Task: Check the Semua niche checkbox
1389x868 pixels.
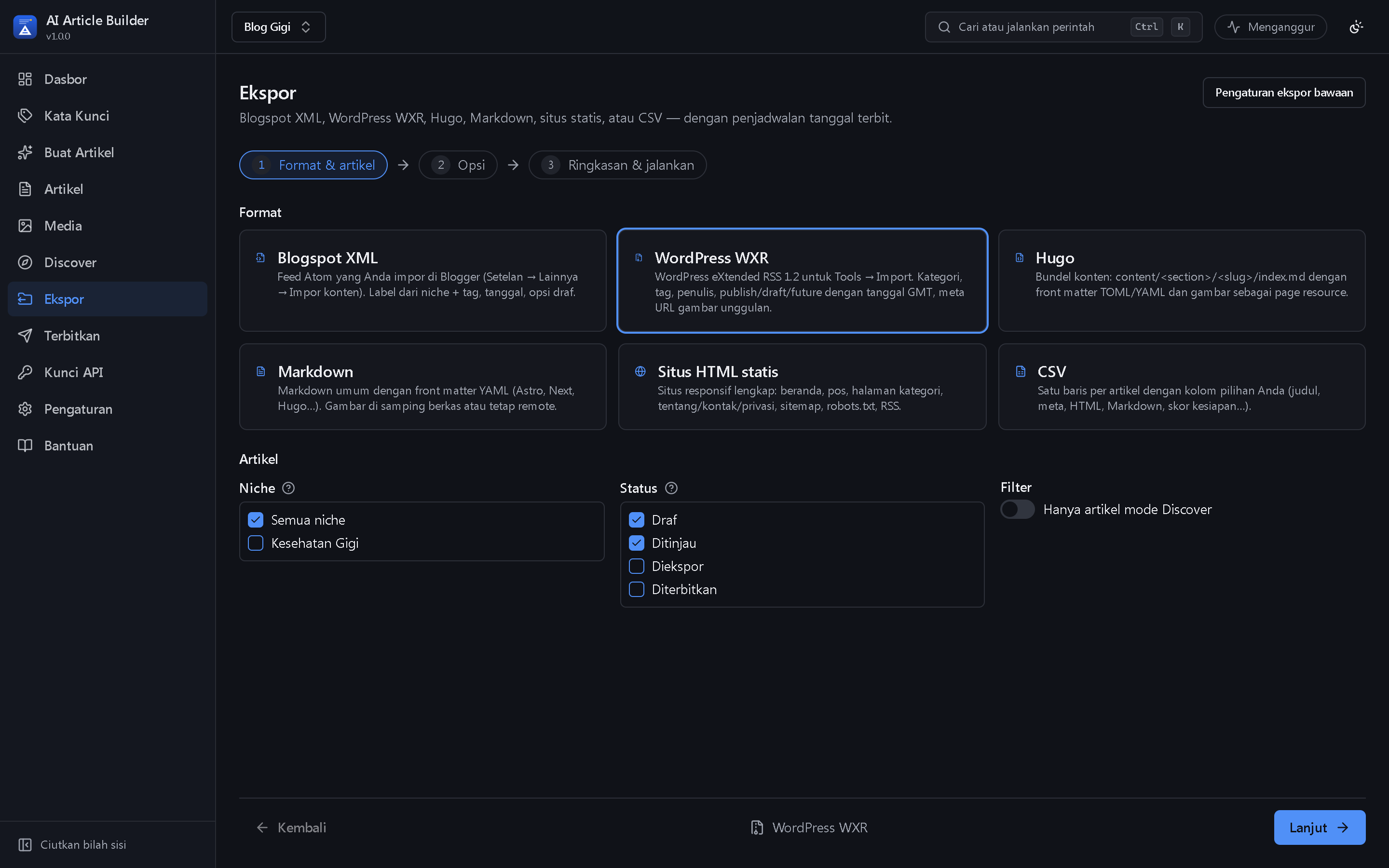Action: click(x=256, y=520)
